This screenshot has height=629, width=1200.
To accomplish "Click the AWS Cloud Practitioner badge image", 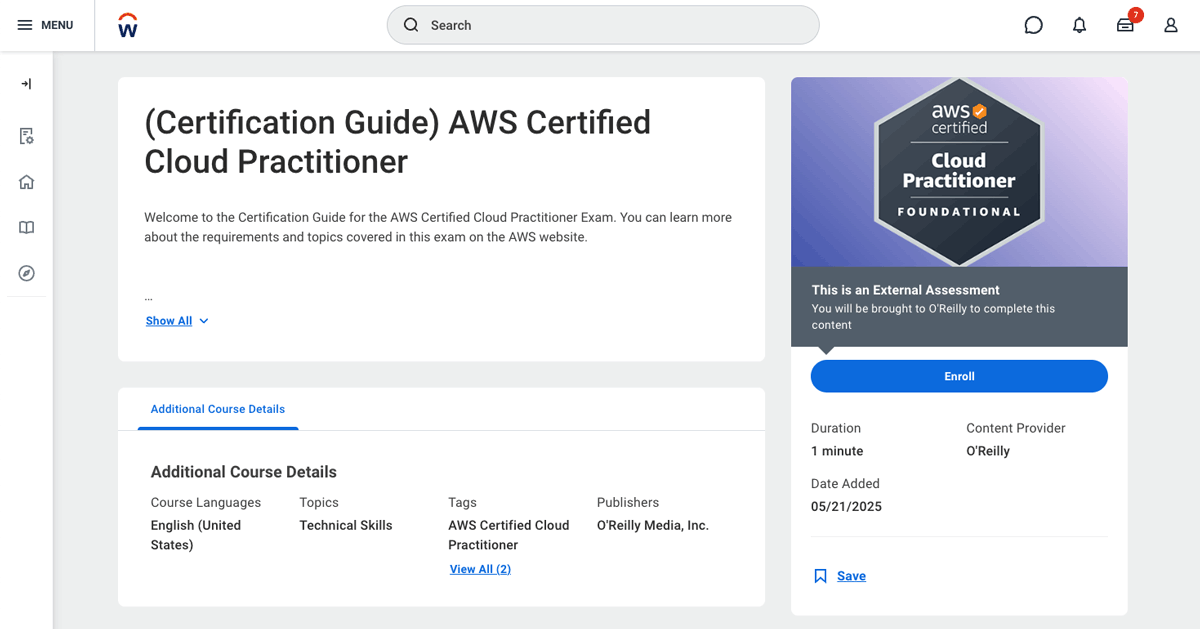I will [959, 172].
